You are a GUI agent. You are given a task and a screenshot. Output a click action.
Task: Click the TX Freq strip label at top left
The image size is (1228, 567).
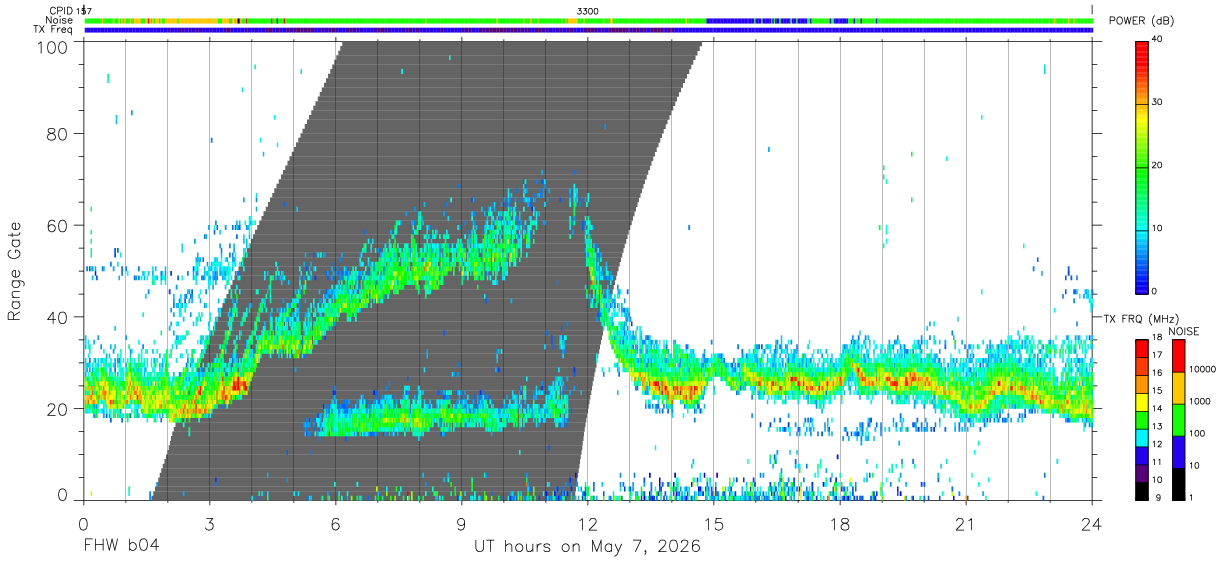click(53, 30)
